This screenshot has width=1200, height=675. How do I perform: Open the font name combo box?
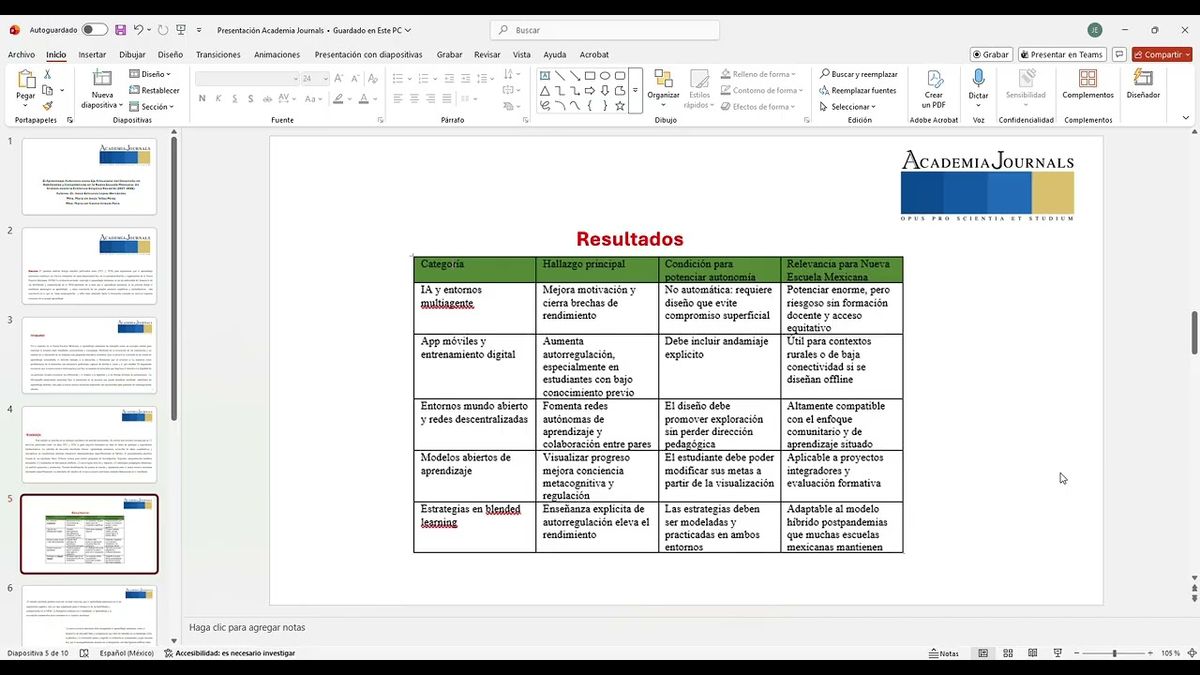247,78
